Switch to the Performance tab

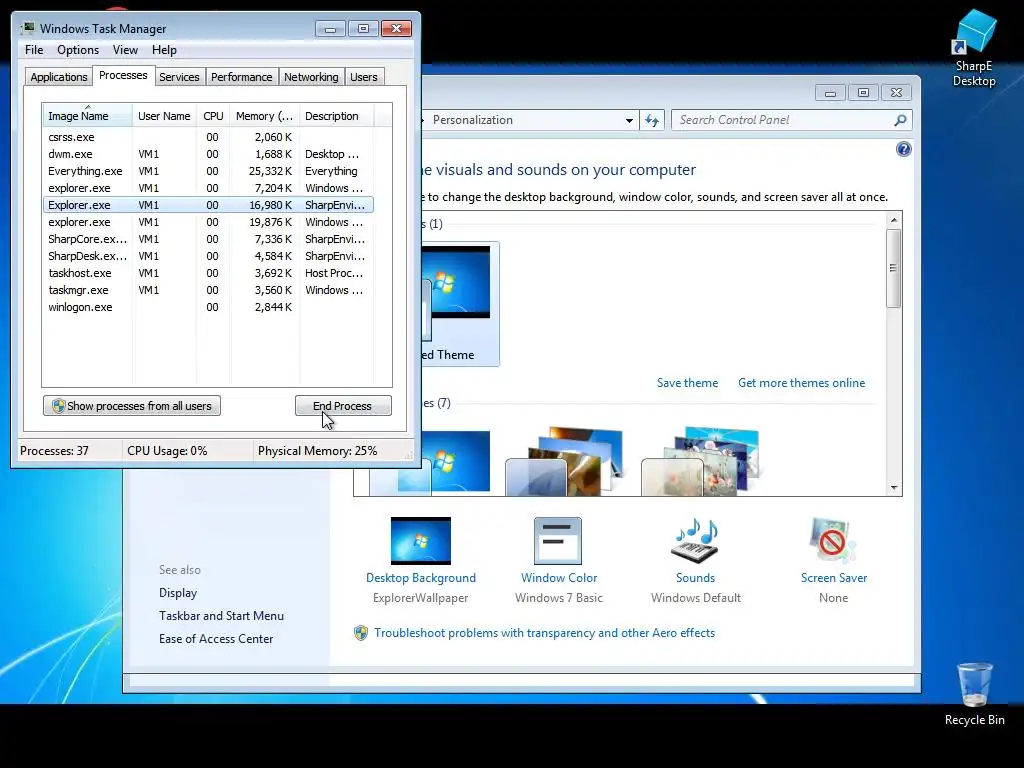click(242, 77)
